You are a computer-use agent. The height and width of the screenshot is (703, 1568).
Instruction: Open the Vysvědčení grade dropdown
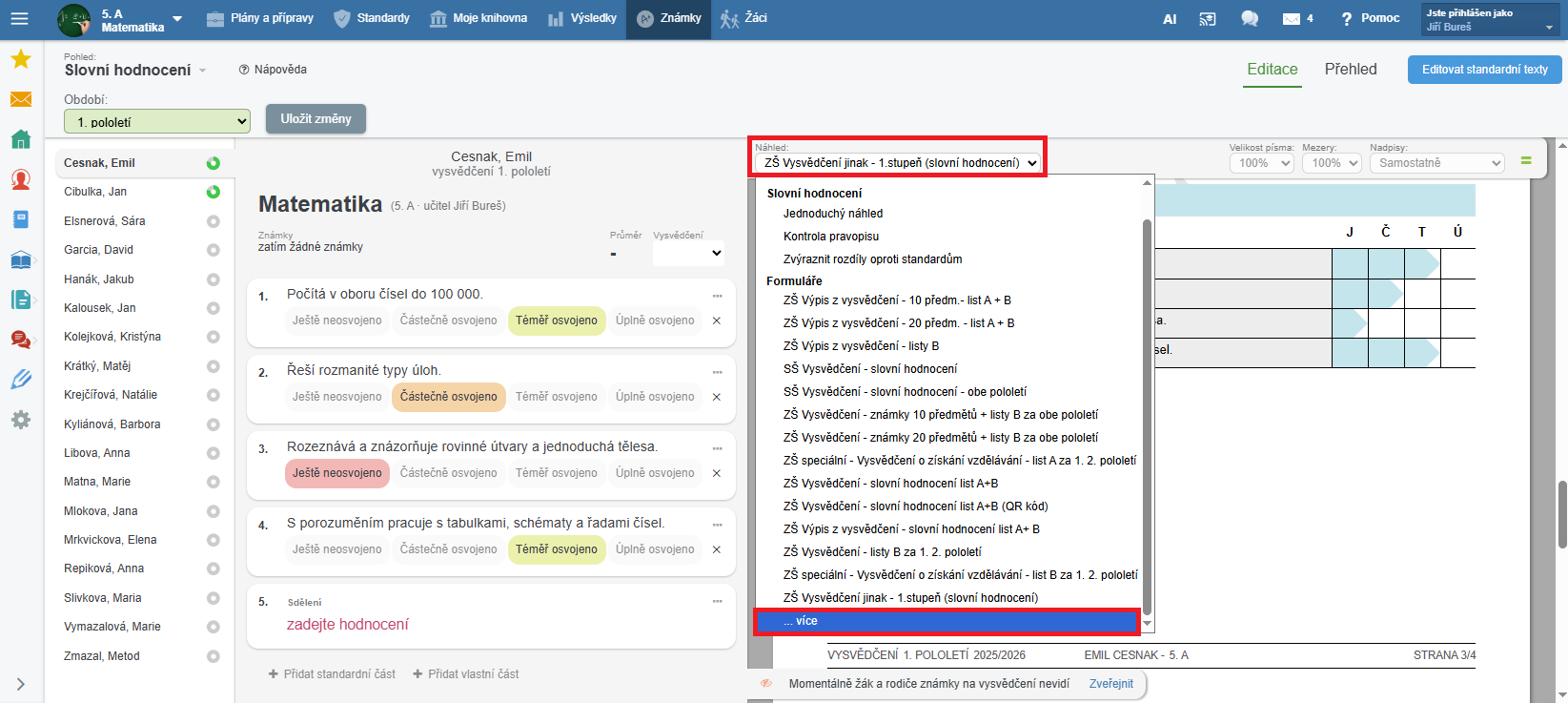pyautogui.click(x=688, y=254)
